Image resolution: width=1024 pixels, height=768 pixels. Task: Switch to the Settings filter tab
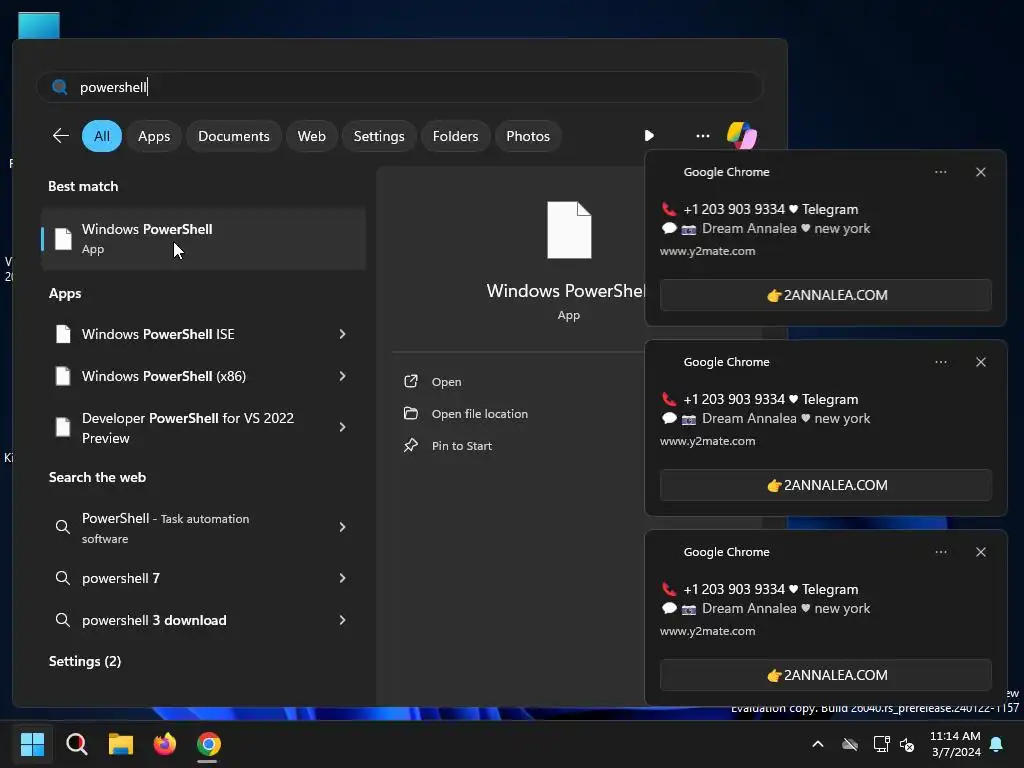pos(379,136)
